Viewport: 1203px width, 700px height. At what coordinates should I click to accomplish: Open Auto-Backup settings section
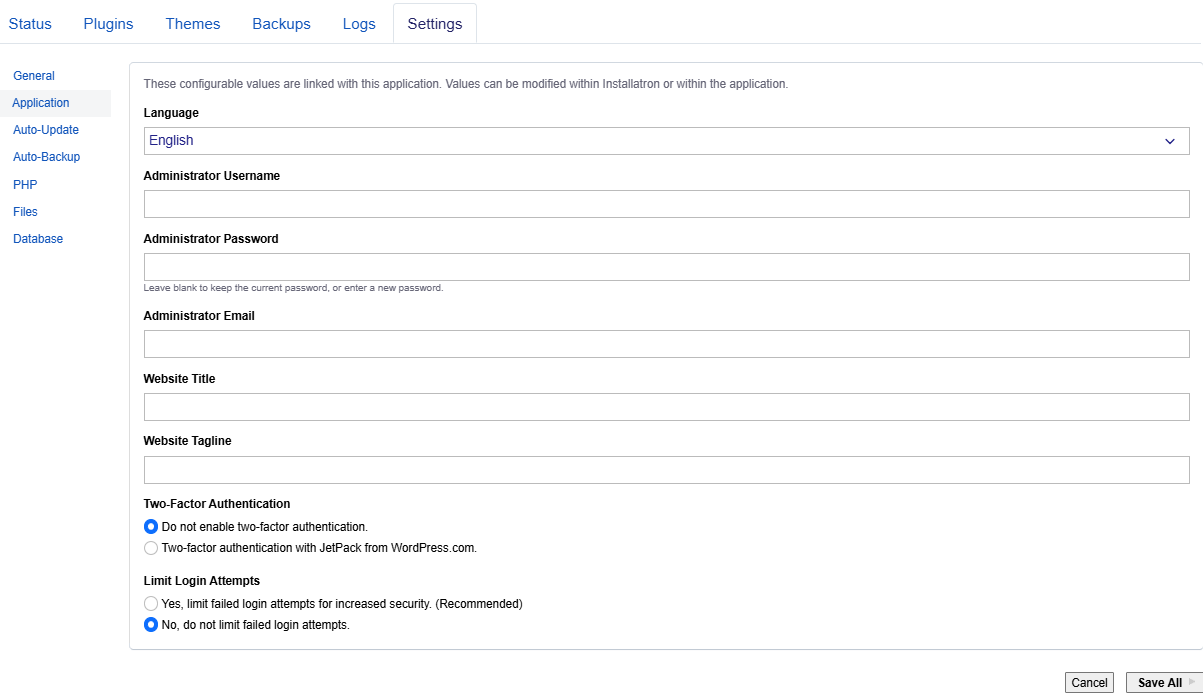click(46, 157)
